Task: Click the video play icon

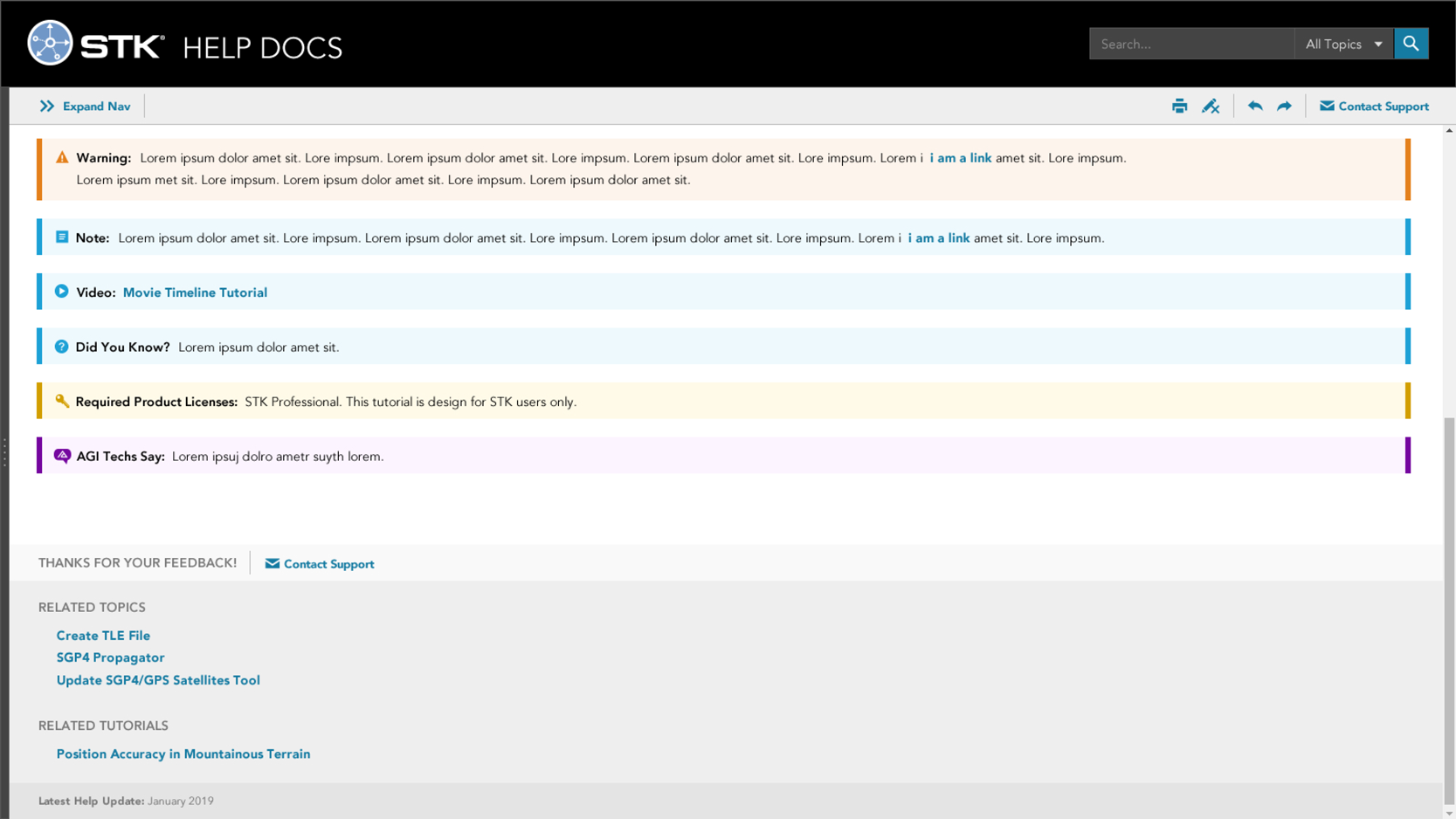Action: (62, 292)
